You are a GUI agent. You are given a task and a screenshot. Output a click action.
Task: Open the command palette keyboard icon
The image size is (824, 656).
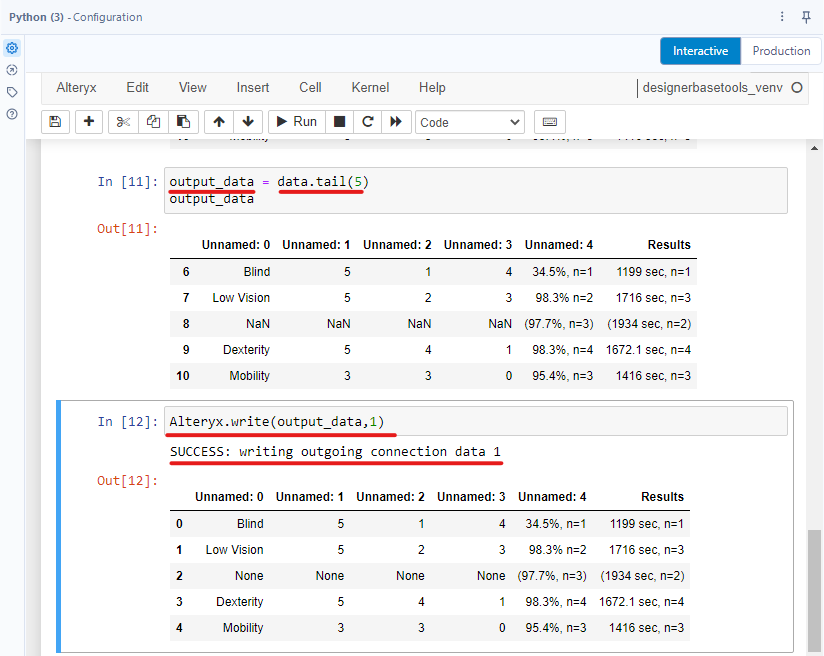(x=549, y=122)
